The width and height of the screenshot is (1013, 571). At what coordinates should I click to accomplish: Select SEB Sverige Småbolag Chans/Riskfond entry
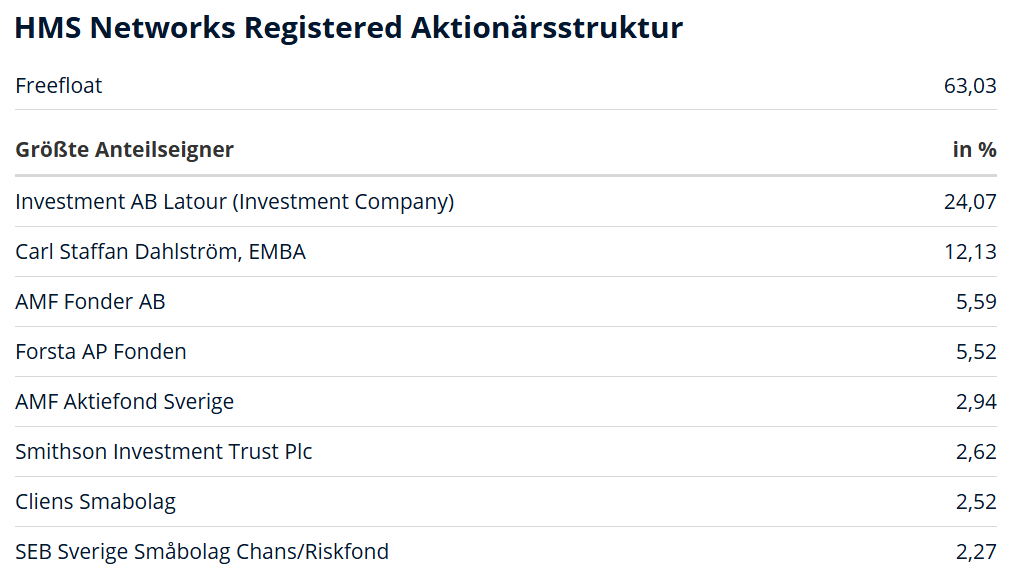(202, 552)
